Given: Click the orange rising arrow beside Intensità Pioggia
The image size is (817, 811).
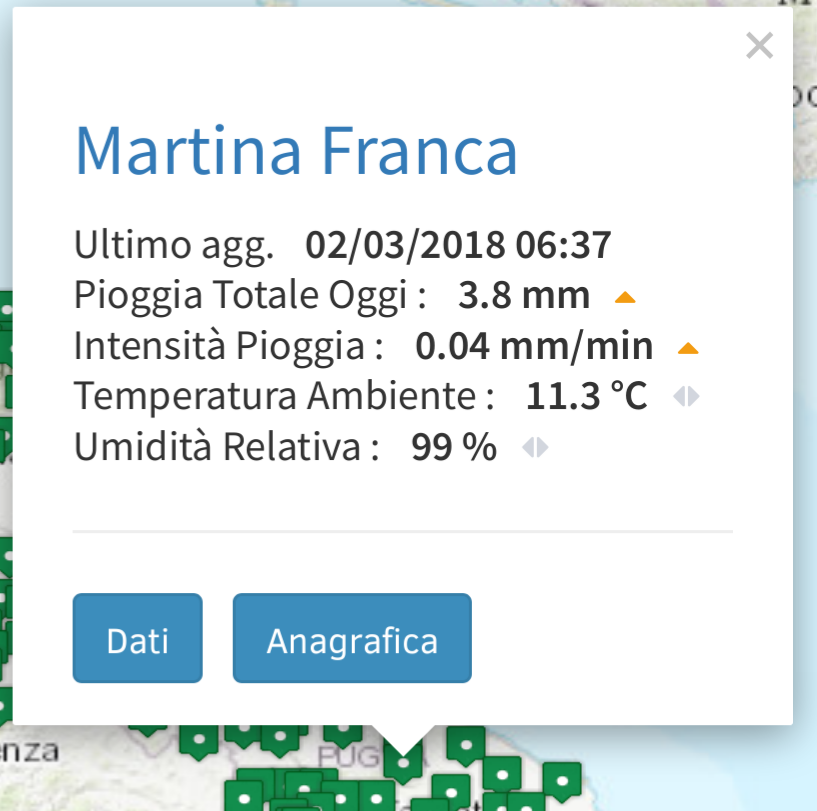Looking at the screenshot, I should pos(688,348).
